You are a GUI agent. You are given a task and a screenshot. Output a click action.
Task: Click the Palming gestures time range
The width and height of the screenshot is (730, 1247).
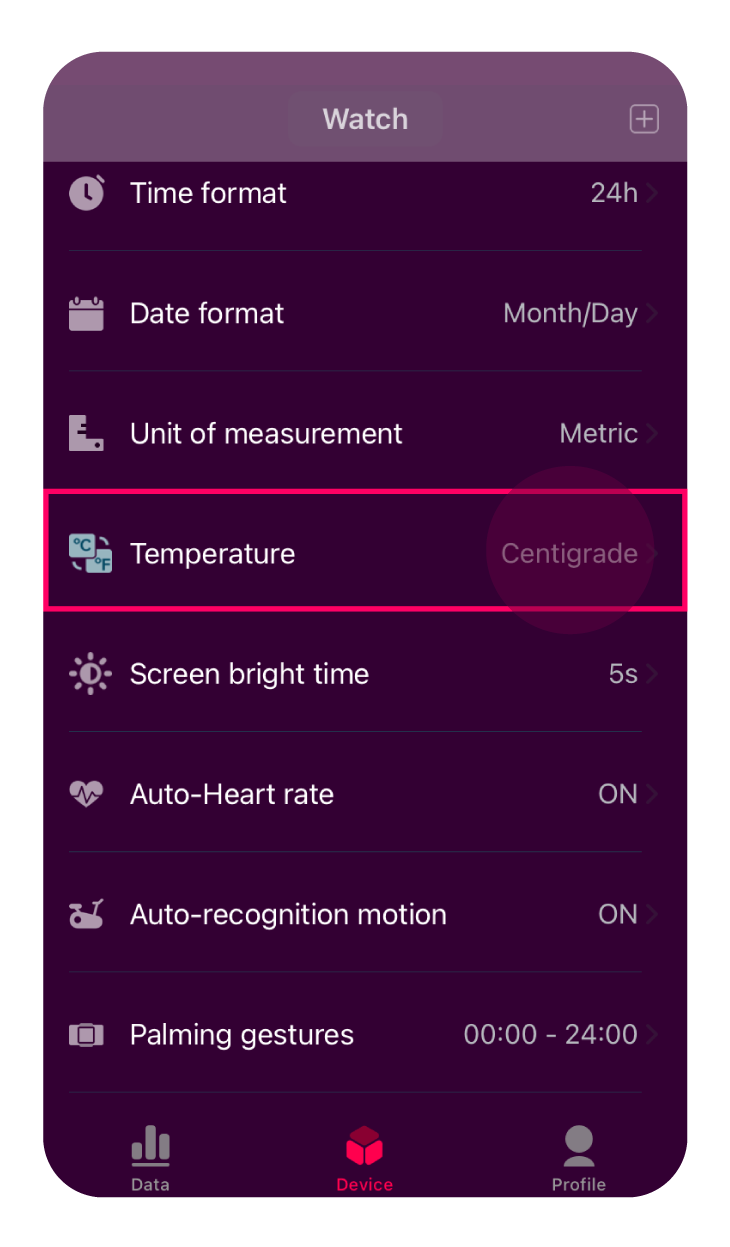550,1034
